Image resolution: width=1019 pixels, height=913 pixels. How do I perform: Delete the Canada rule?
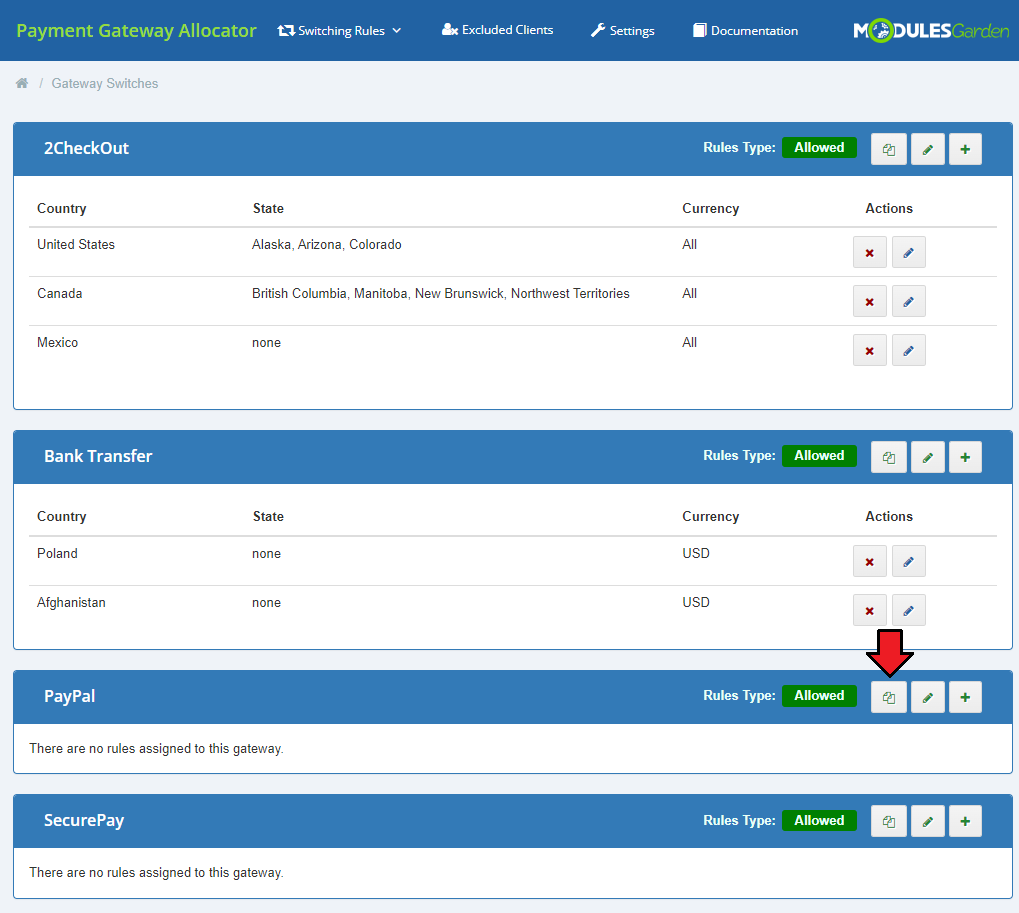[x=870, y=302]
